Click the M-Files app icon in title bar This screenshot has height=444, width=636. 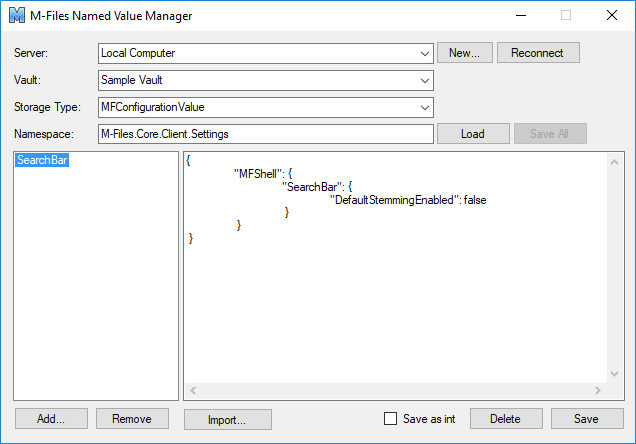(17, 16)
